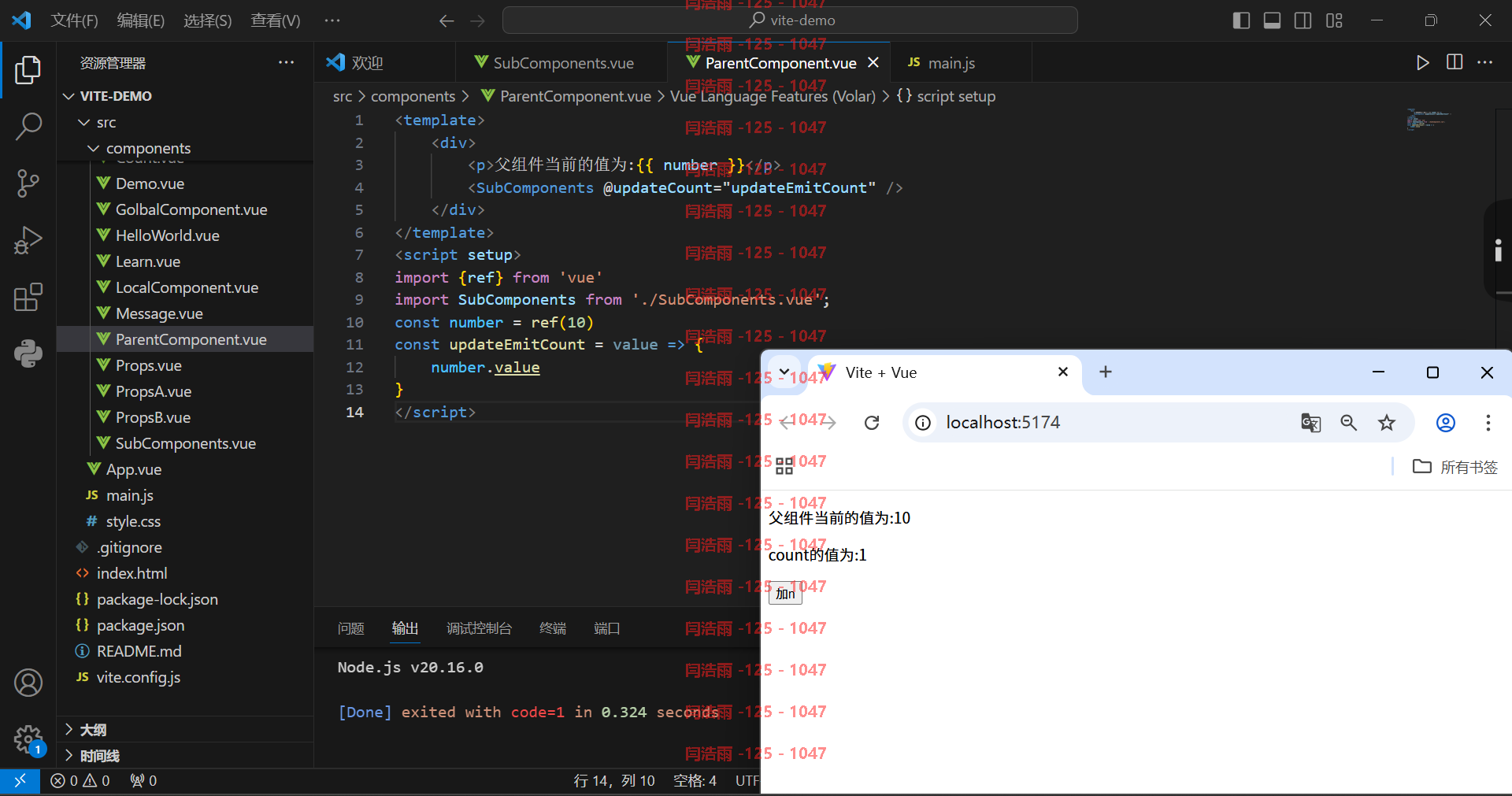Close the ParentComponent.vue tab

[x=873, y=62]
